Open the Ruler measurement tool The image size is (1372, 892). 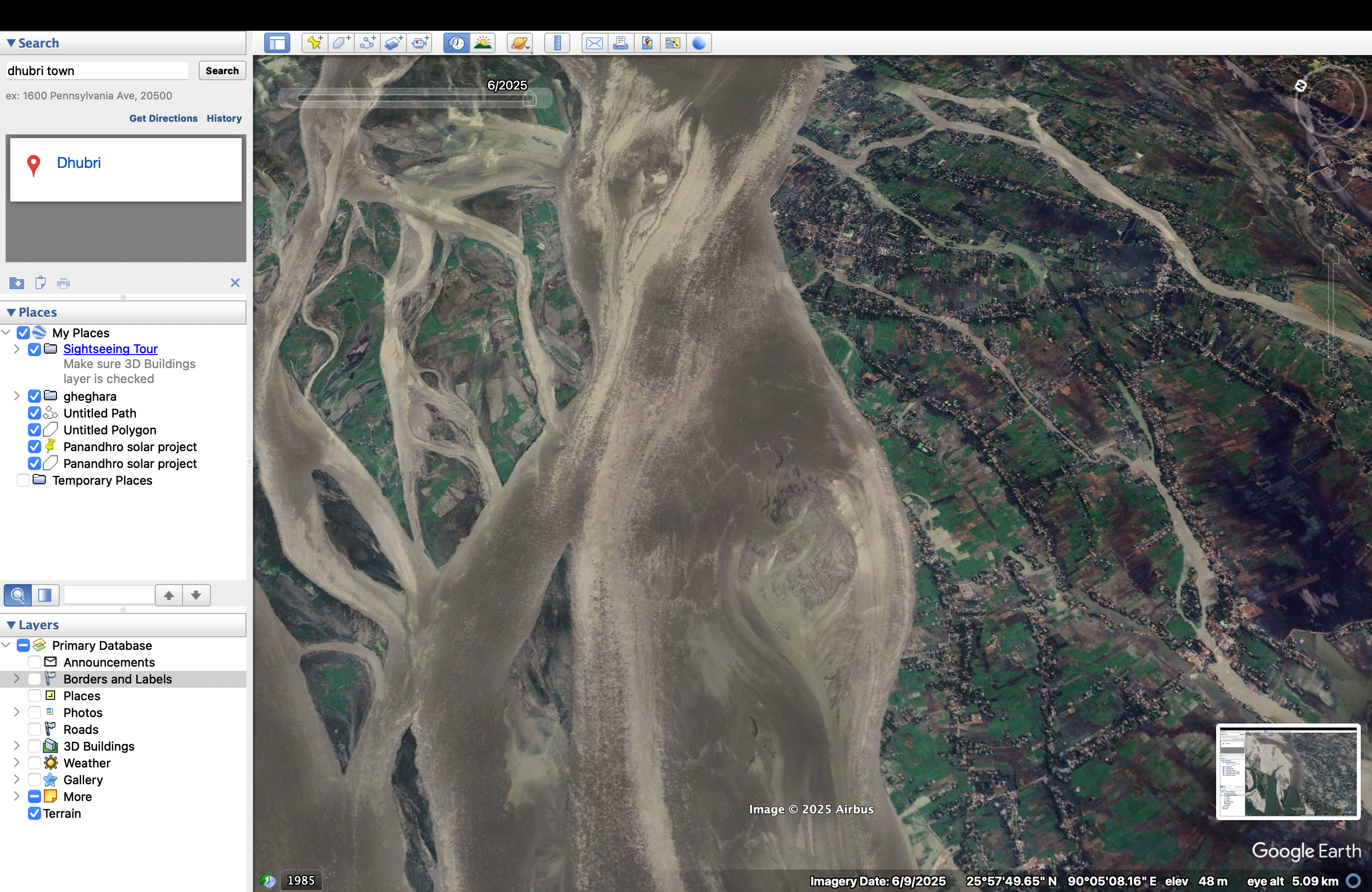click(x=558, y=42)
